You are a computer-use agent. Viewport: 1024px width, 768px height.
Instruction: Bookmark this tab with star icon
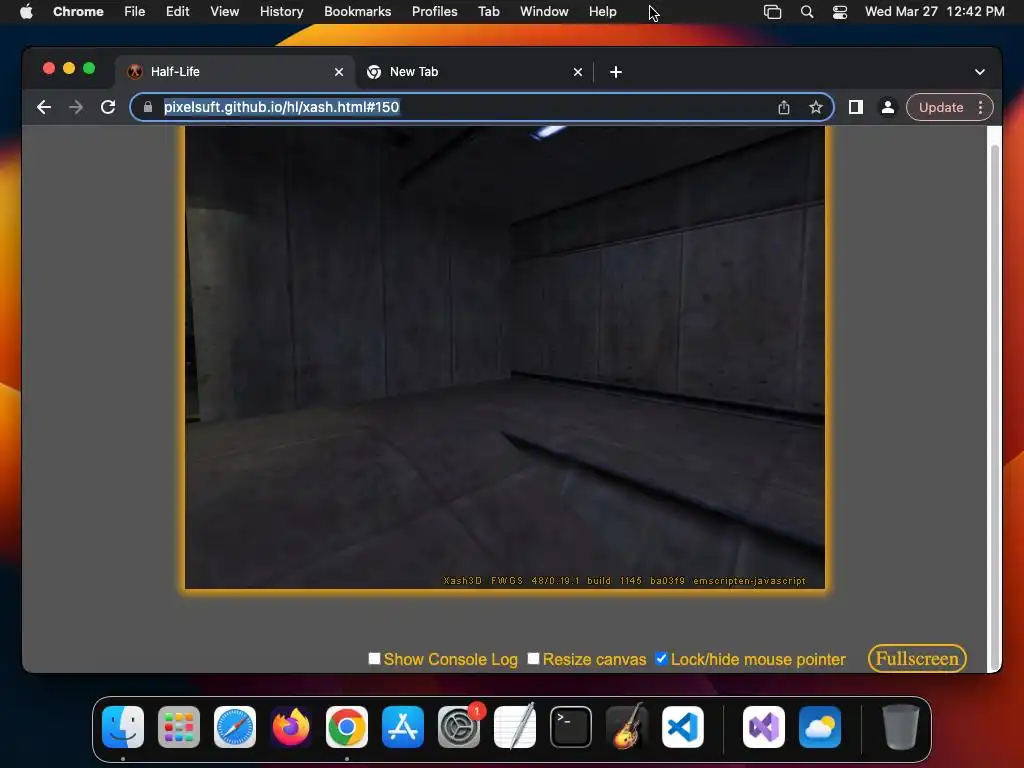(x=816, y=107)
